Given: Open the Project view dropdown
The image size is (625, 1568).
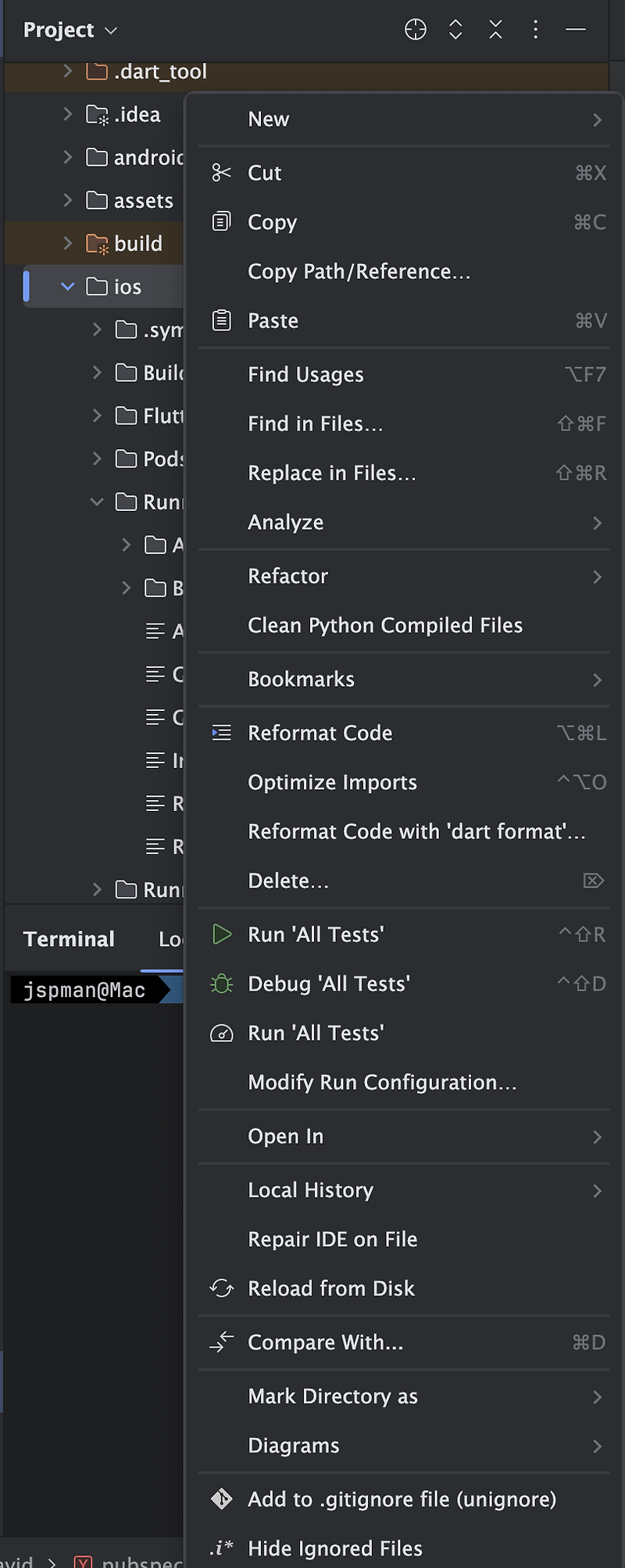Looking at the screenshot, I should click(70, 30).
